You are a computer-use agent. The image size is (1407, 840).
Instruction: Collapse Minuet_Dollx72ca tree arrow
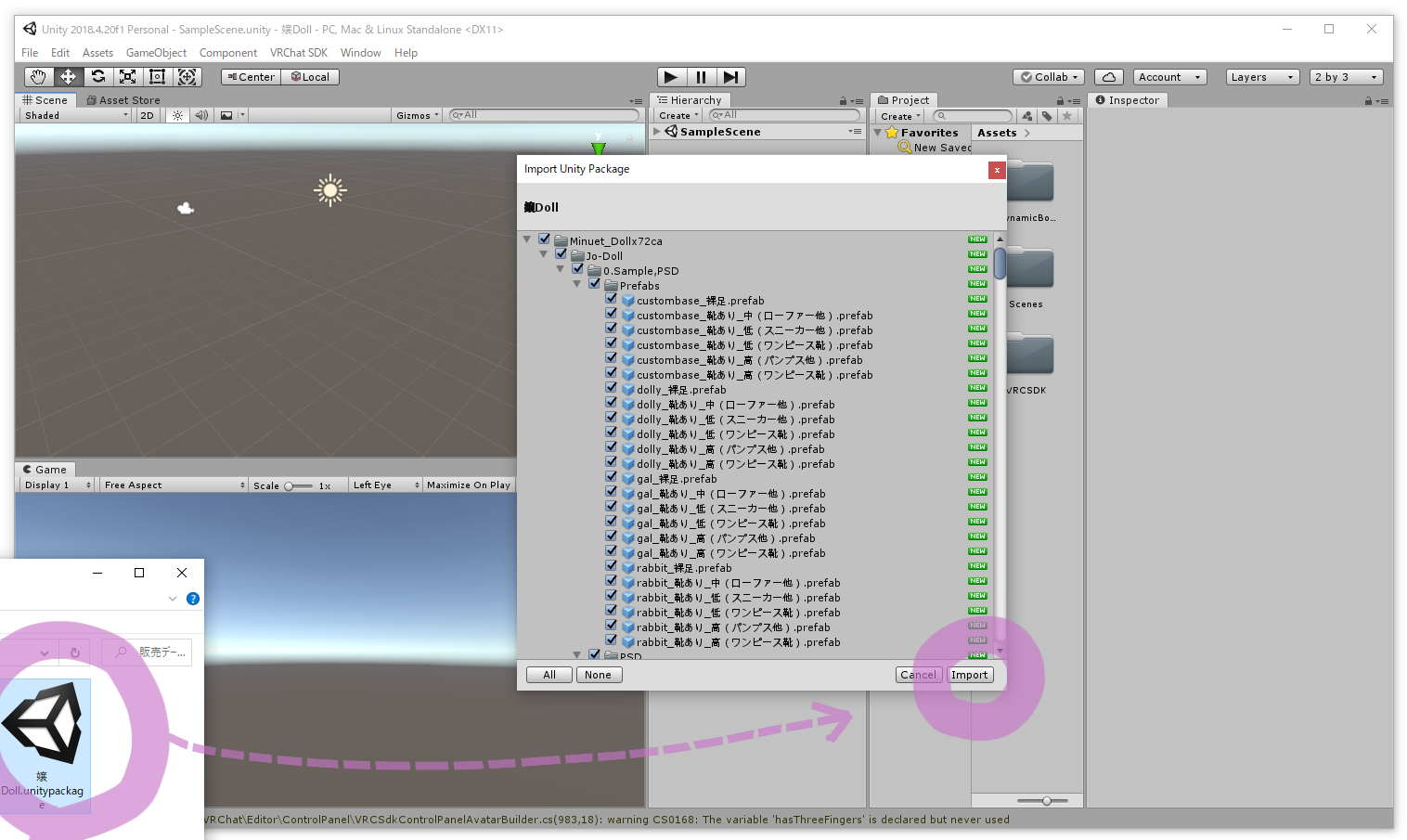[x=527, y=239]
